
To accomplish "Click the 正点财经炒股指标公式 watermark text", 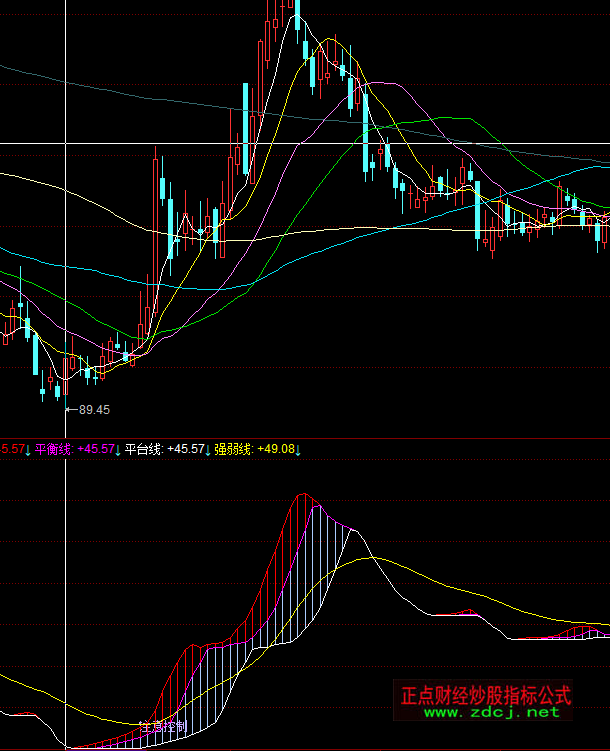I will pos(485,695).
